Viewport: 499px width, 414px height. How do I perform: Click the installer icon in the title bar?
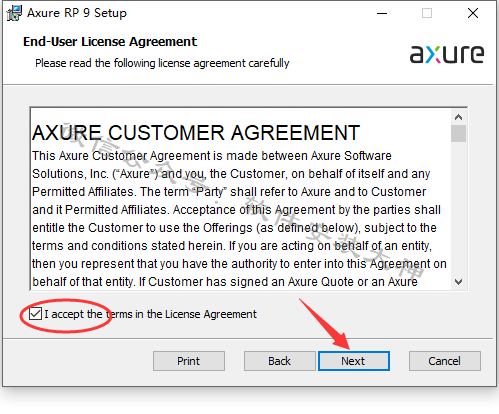14,13
